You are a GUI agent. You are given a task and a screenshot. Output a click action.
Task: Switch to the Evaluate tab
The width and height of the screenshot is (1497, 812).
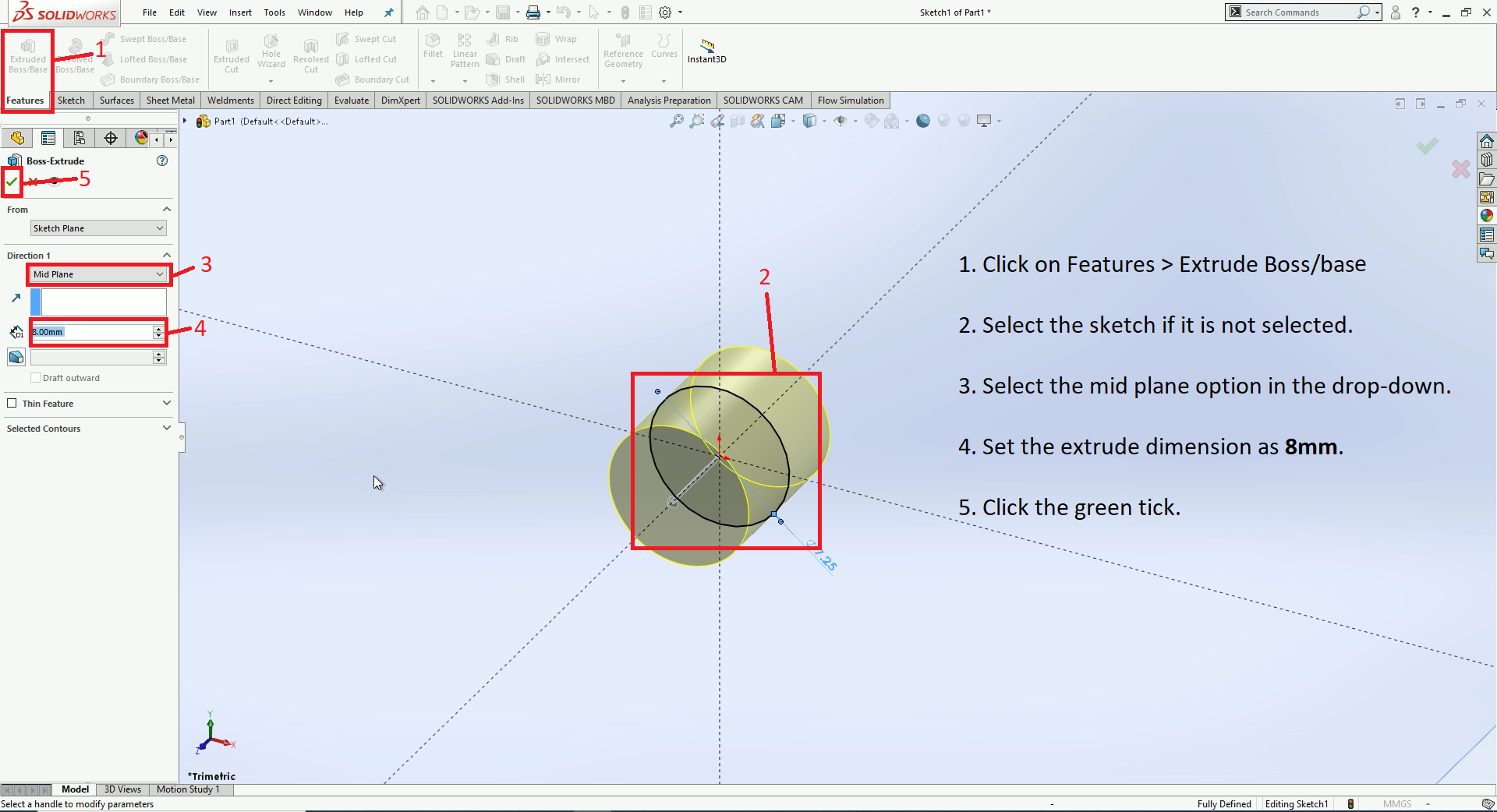click(352, 101)
